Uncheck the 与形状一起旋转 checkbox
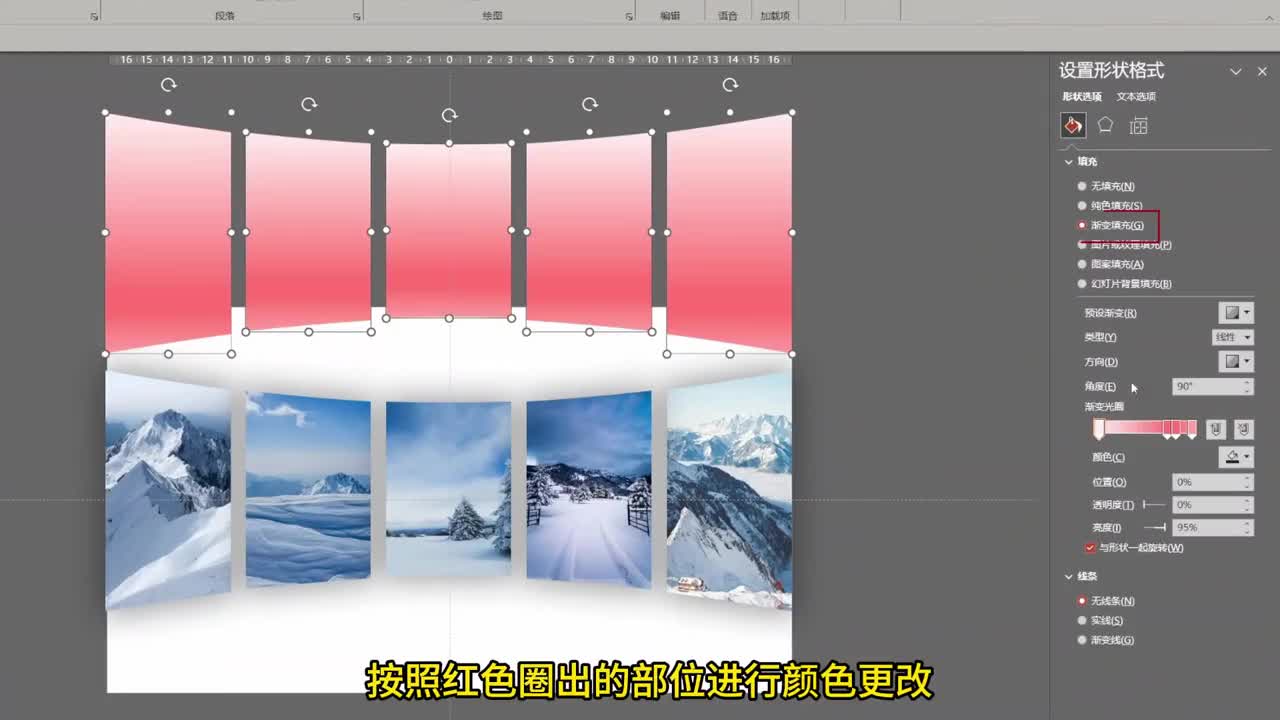 [x=1089, y=548]
